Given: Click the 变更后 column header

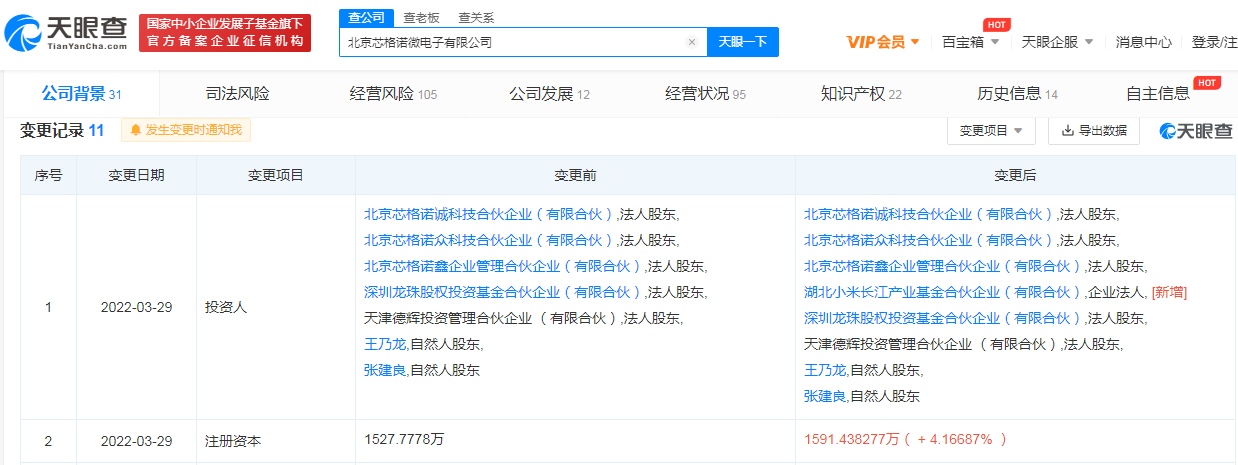Looking at the screenshot, I should click(x=1015, y=175).
